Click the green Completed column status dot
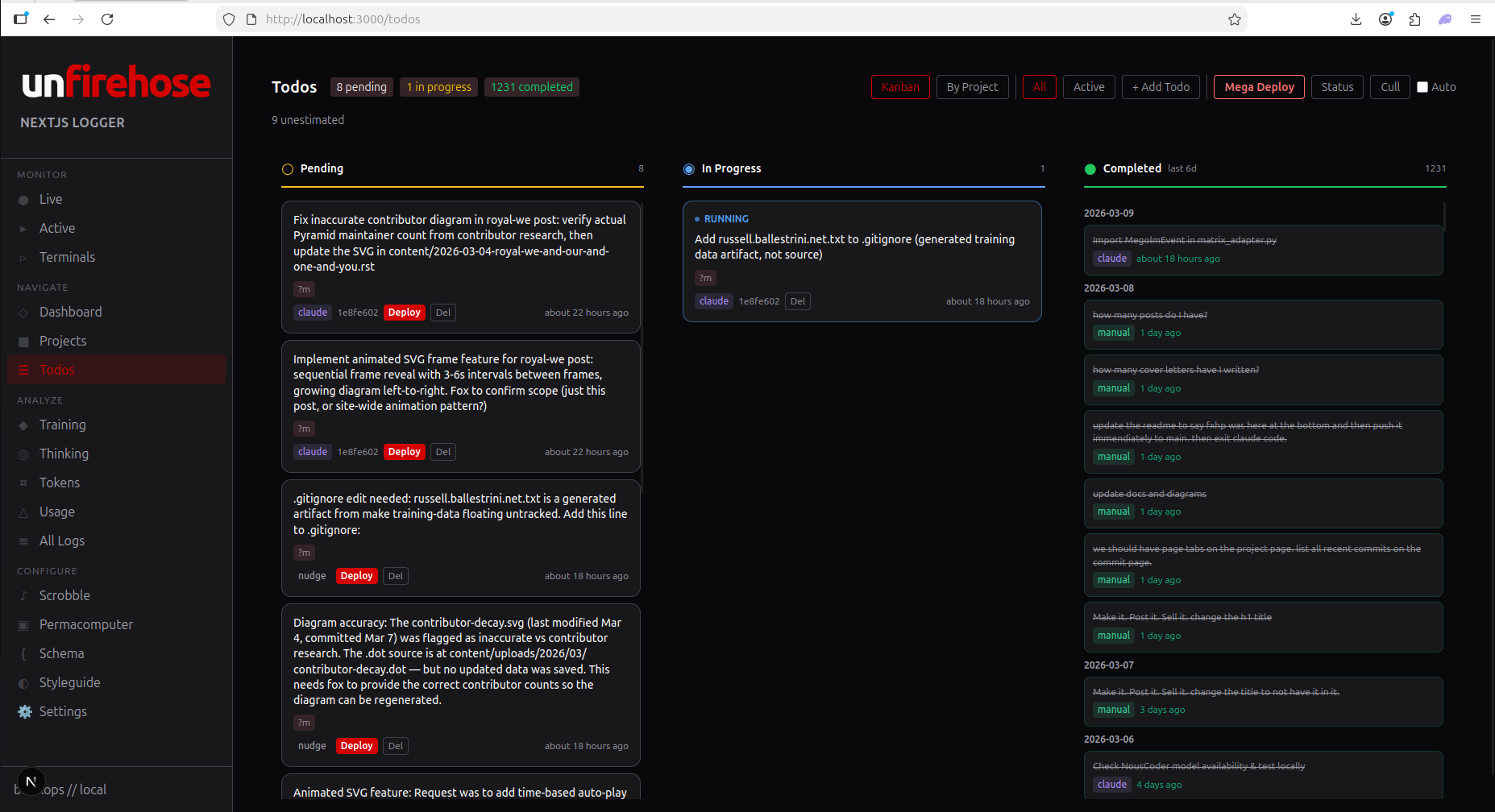 [1090, 169]
